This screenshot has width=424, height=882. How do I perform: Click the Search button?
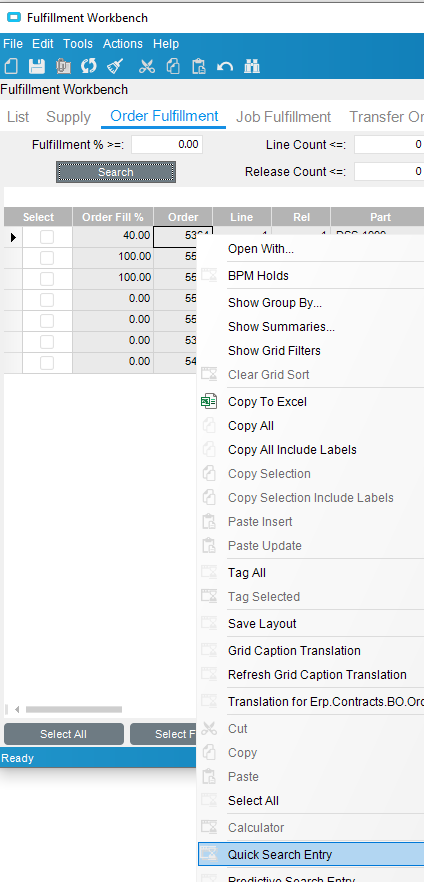tap(116, 172)
